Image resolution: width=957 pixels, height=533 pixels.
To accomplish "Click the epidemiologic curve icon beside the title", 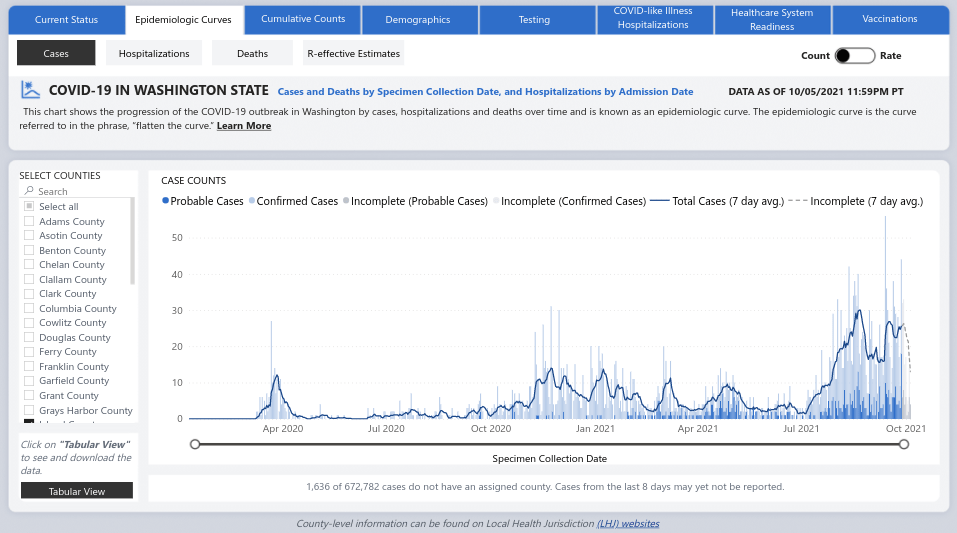I will pos(31,90).
